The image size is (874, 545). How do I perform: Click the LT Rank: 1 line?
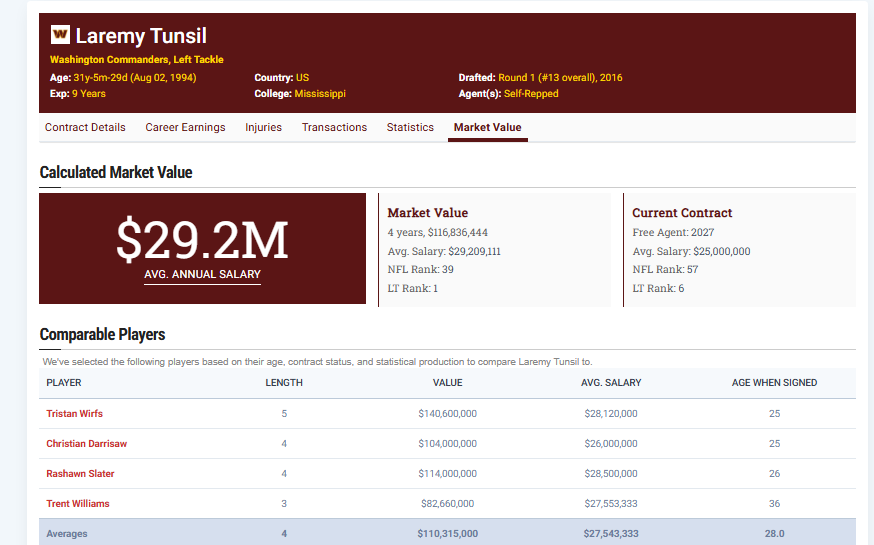point(413,289)
